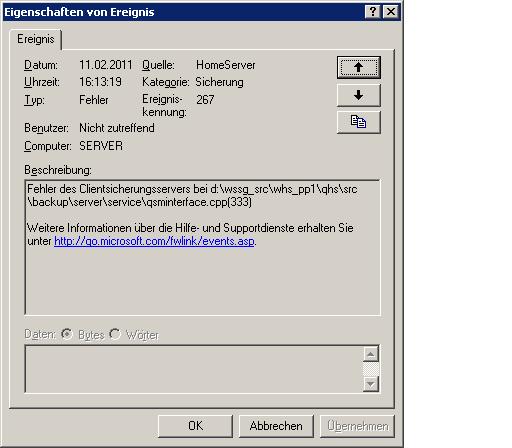Image resolution: width=512 pixels, height=448 pixels.
Task: Close the Eigenschaften von Ereignis dialog
Action: coord(391,12)
